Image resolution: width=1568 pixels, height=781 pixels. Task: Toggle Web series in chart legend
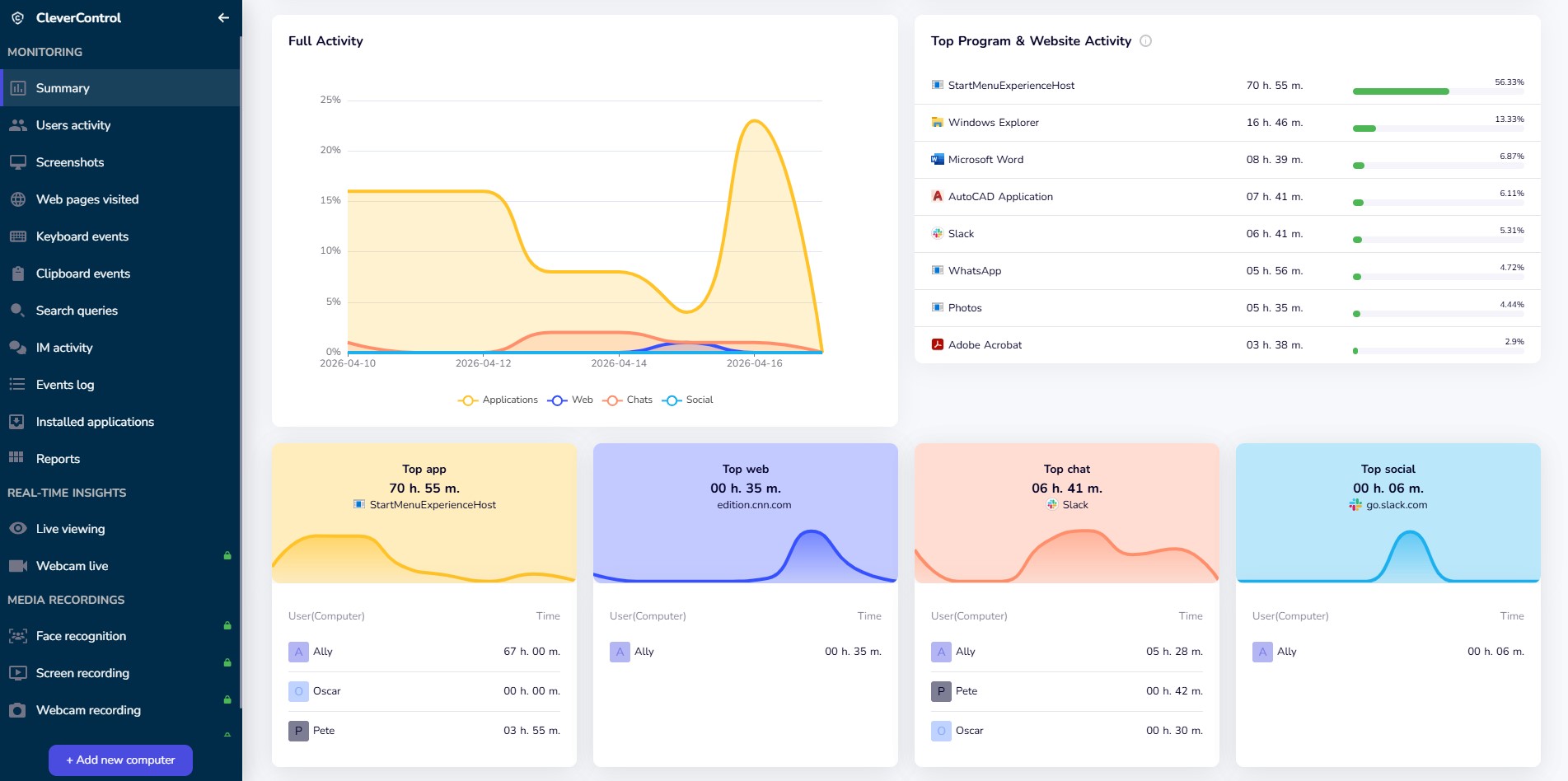tap(570, 400)
